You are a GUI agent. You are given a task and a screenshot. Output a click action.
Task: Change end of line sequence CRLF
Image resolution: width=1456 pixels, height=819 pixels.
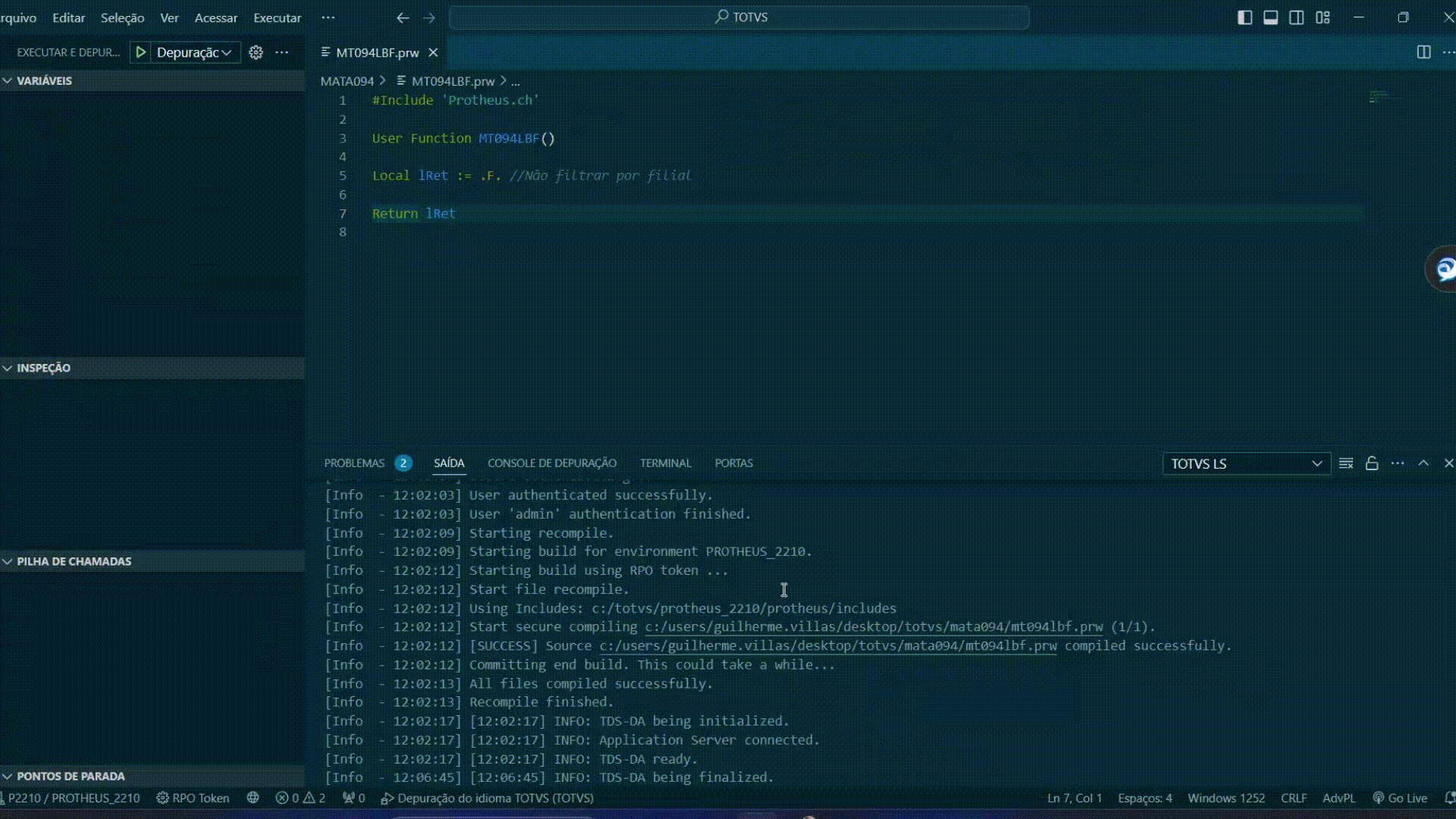click(1294, 798)
